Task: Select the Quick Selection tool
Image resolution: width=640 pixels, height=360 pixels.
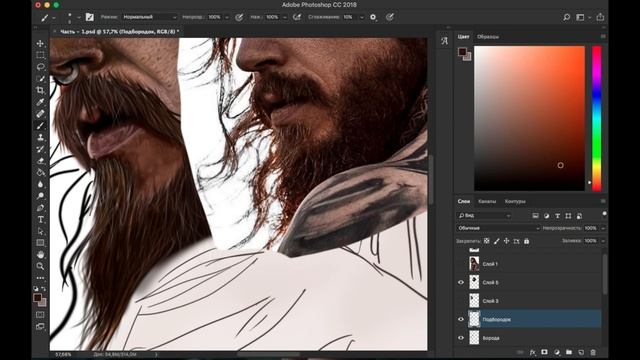Action: pyautogui.click(x=40, y=78)
